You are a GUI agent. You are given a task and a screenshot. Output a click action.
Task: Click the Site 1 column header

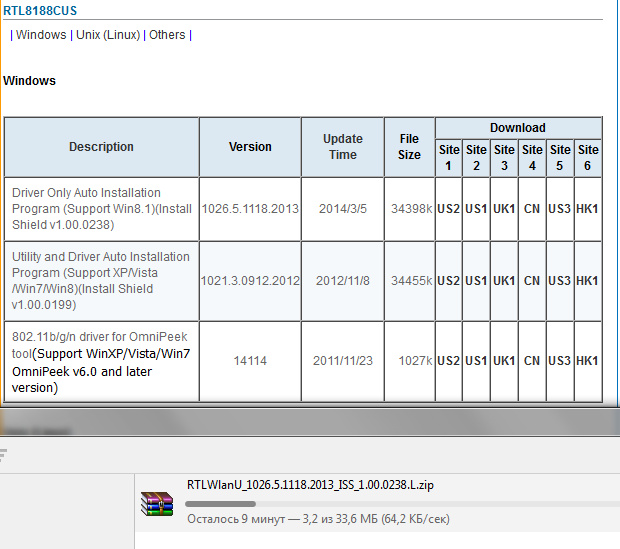(449, 157)
